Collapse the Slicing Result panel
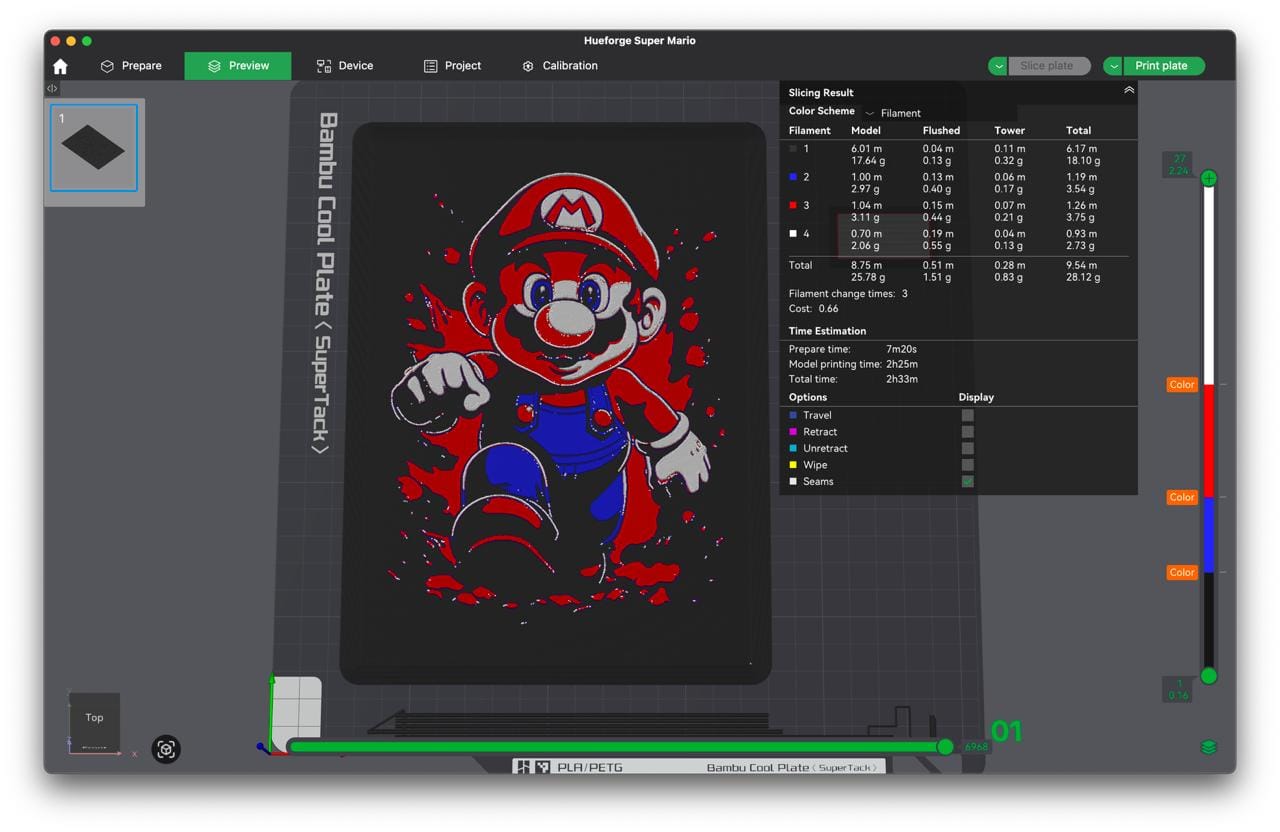1280x832 pixels. 1129,90
